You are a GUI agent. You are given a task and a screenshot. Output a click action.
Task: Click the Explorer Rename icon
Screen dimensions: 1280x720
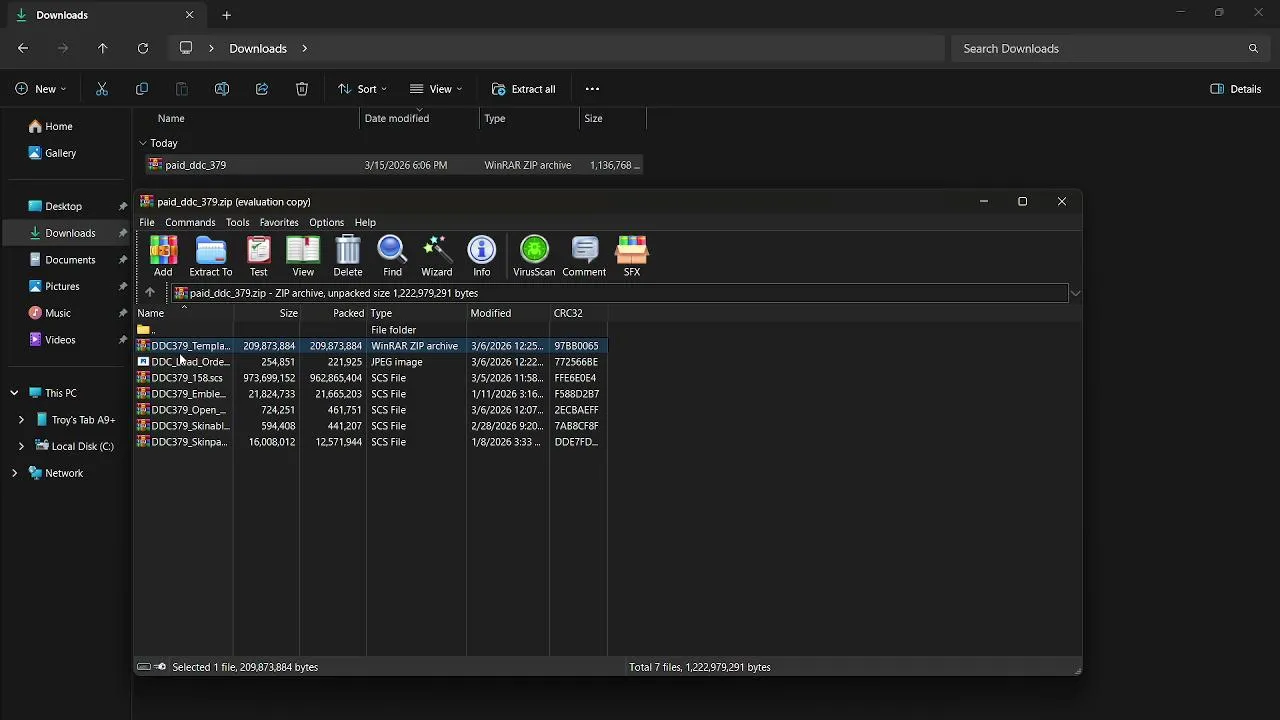[x=222, y=89]
